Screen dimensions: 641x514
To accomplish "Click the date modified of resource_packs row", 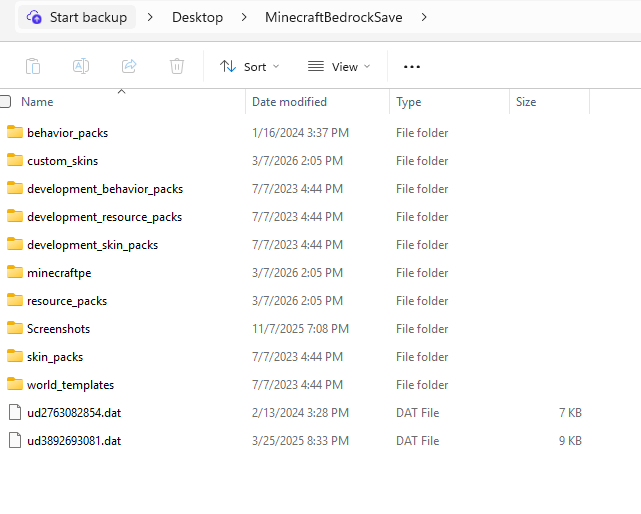I will point(297,301).
